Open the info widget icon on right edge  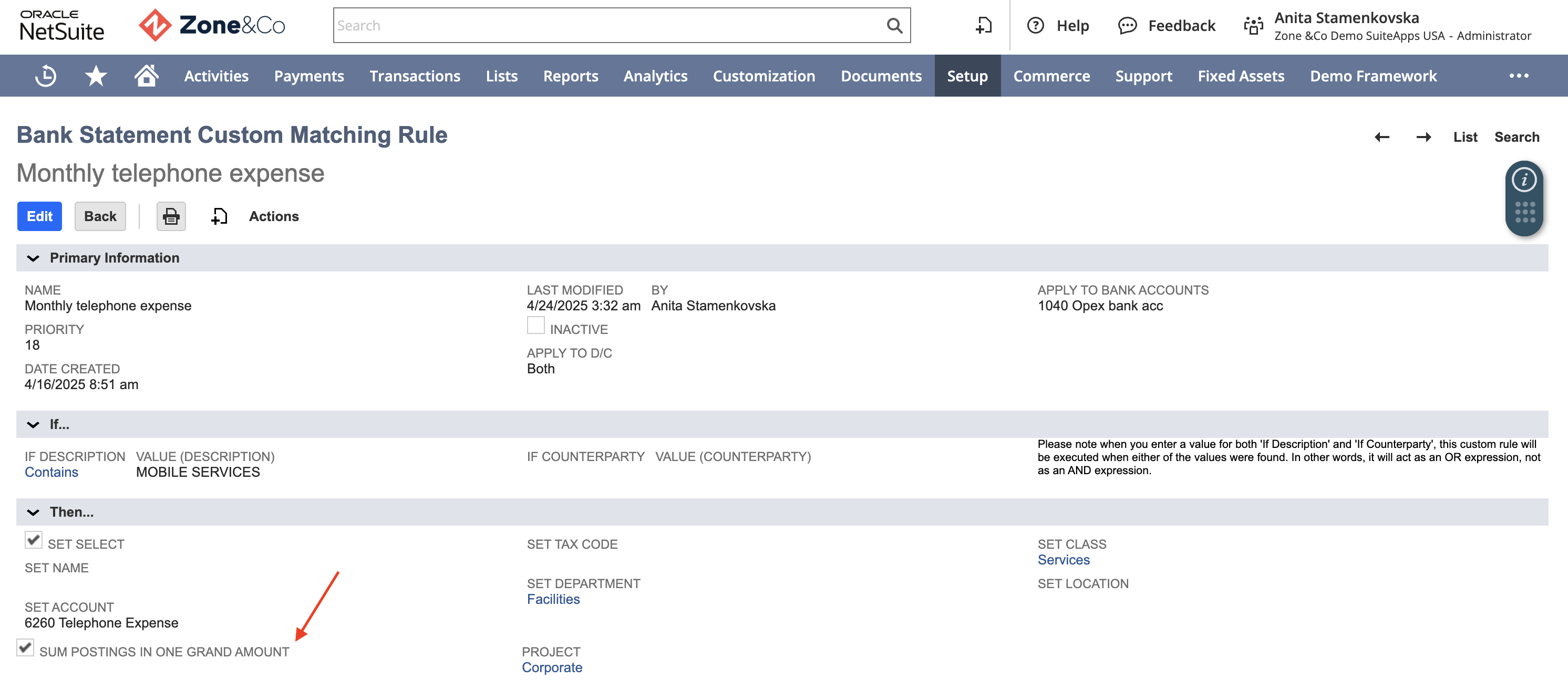coord(1523,180)
